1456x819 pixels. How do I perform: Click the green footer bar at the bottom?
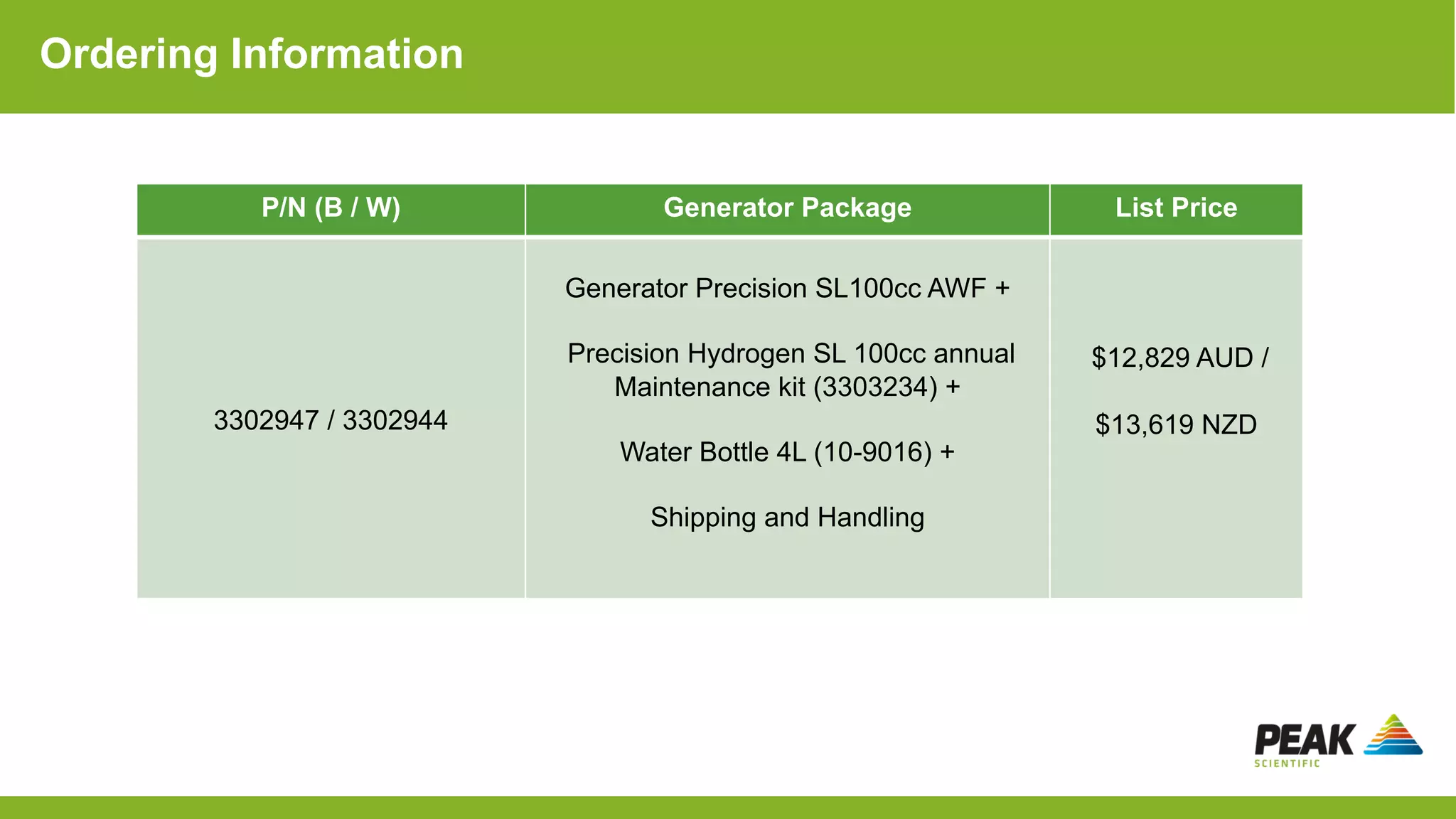pyautogui.click(x=728, y=808)
